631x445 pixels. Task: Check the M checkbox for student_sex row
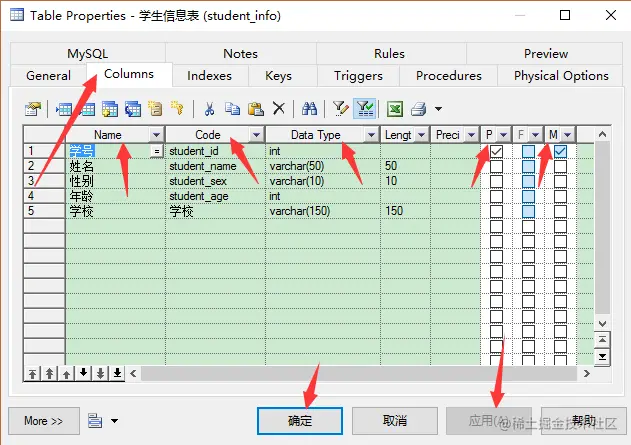560,181
